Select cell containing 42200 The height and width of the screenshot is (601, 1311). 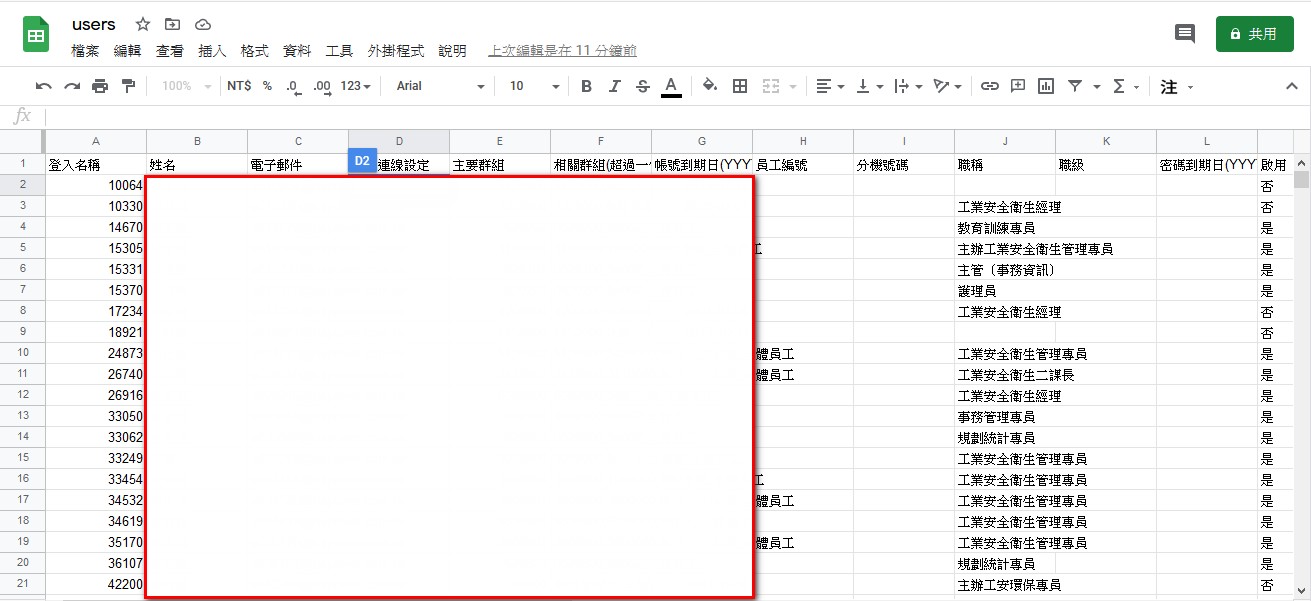(96, 584)
